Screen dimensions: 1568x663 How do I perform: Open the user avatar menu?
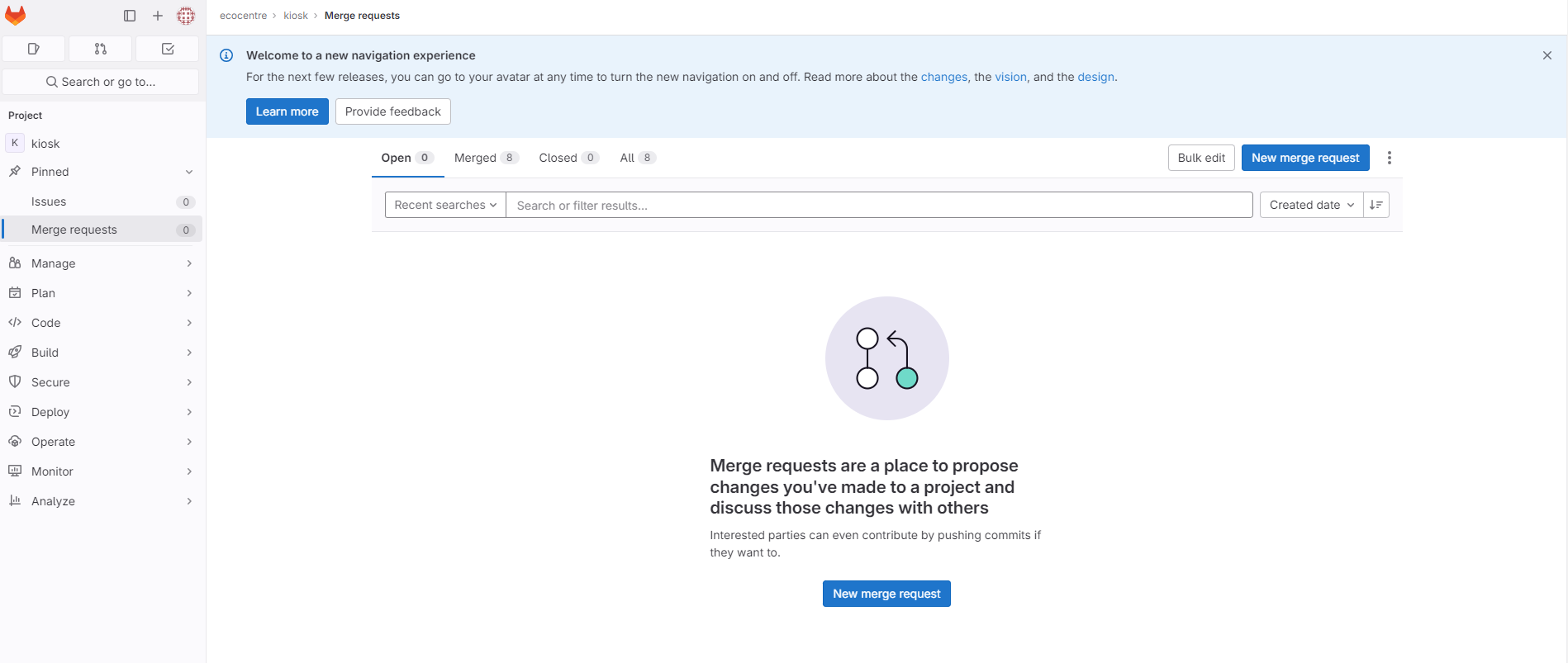pyautogui.click(x=186, y=16)
